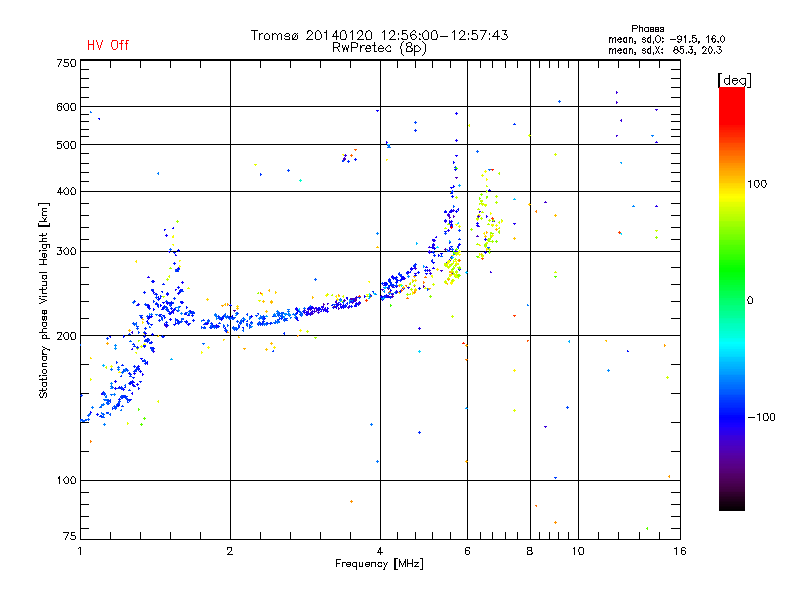Click x-axis tick label '8'
The width and height of the screenshot is (800, 600).
pyautogui.click(x=530, y=551)
